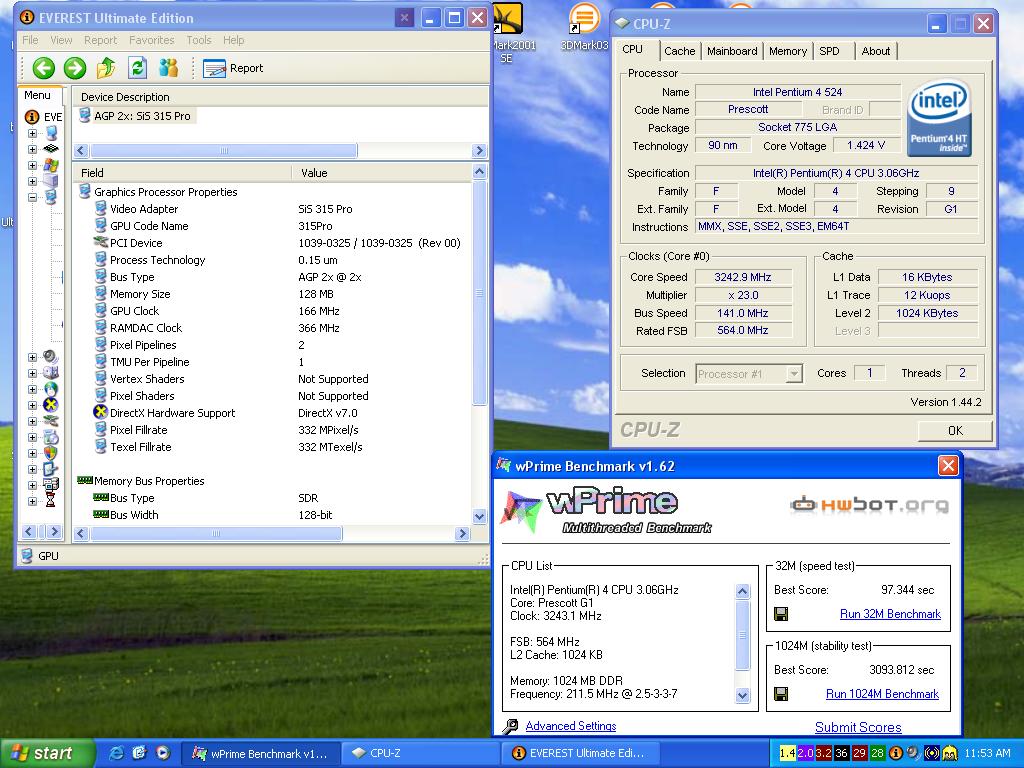The width and height of the screenshot is (1024, 768).
Task: Click the Run 32M Benchmark link
Action: pos(890,614)
